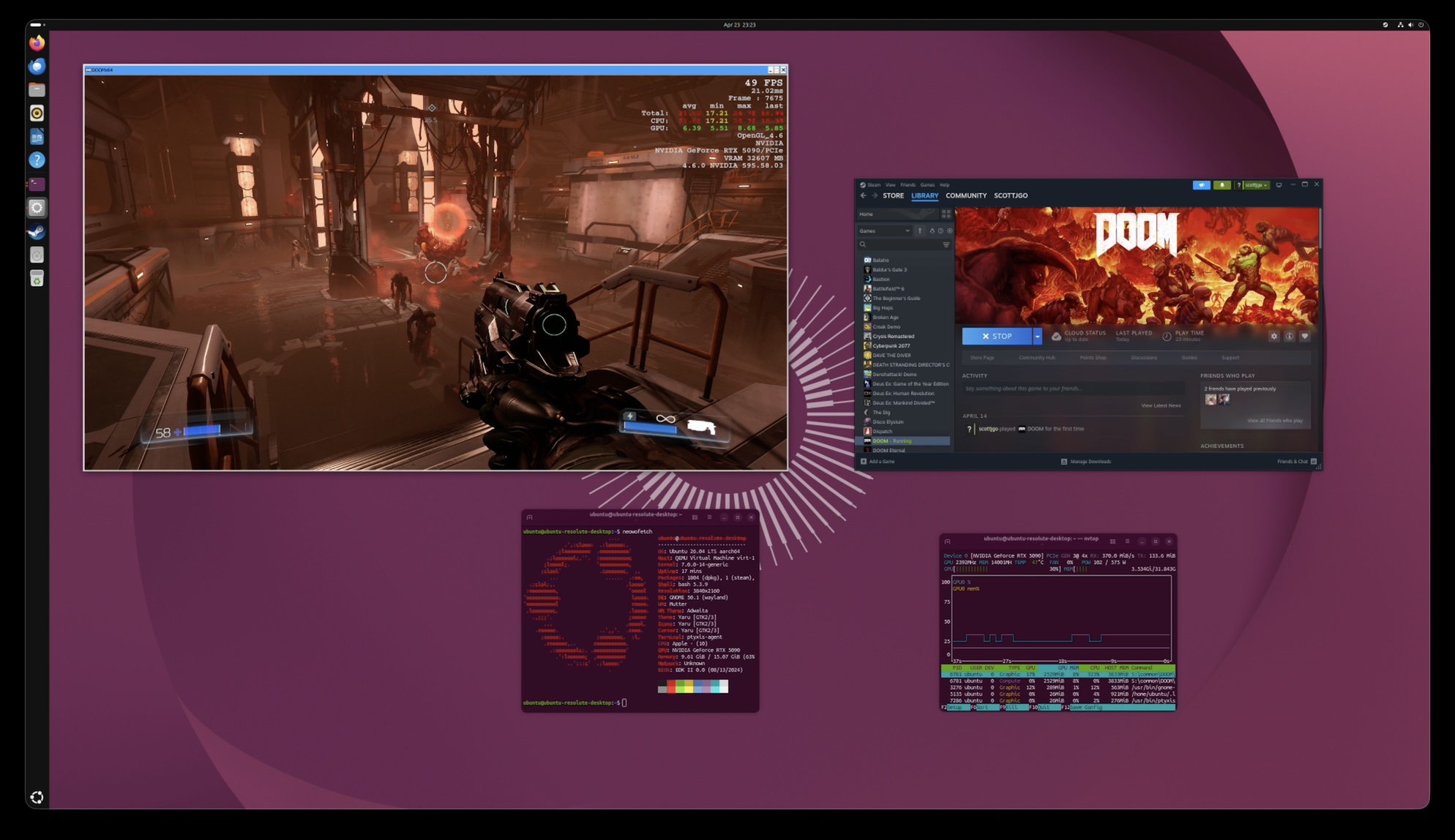Open DOOM game settings gear
Image resolution: width=1455 pixels, height=840 pixels.
coord(1273,336)
